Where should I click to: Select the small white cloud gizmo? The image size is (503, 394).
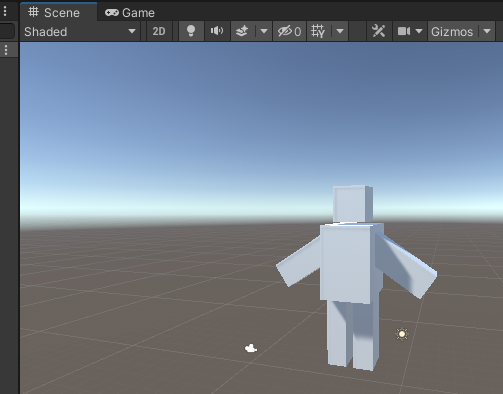[251, 348]
